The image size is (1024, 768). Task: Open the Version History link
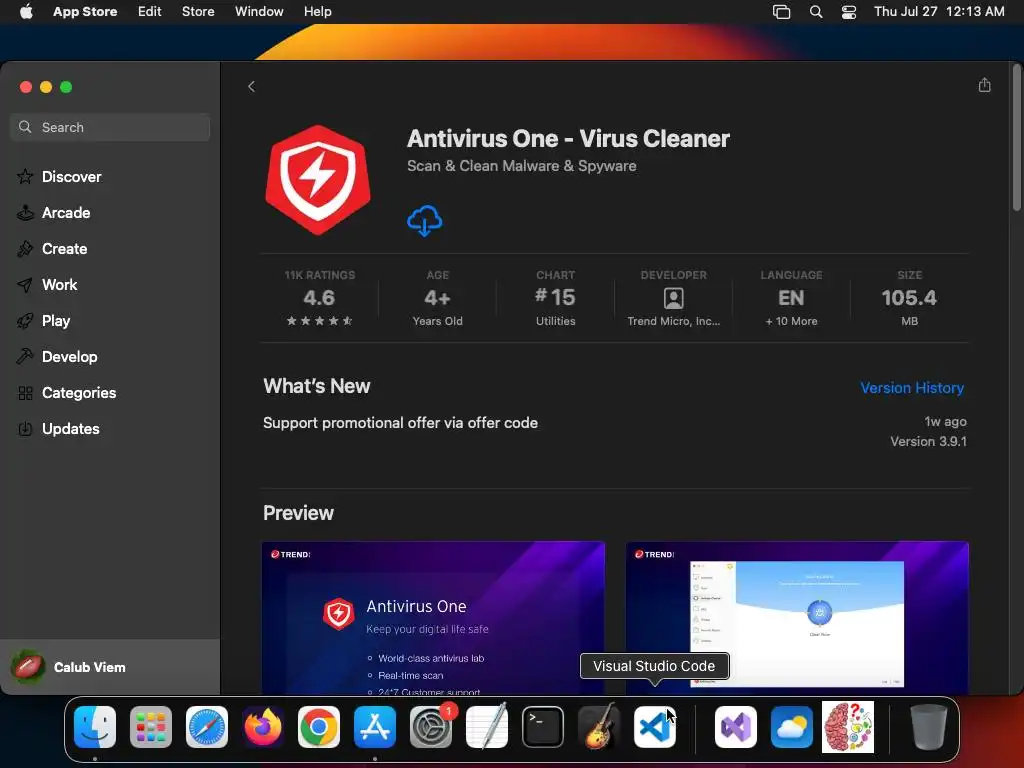pyautogui.click(x=912, y=388)
